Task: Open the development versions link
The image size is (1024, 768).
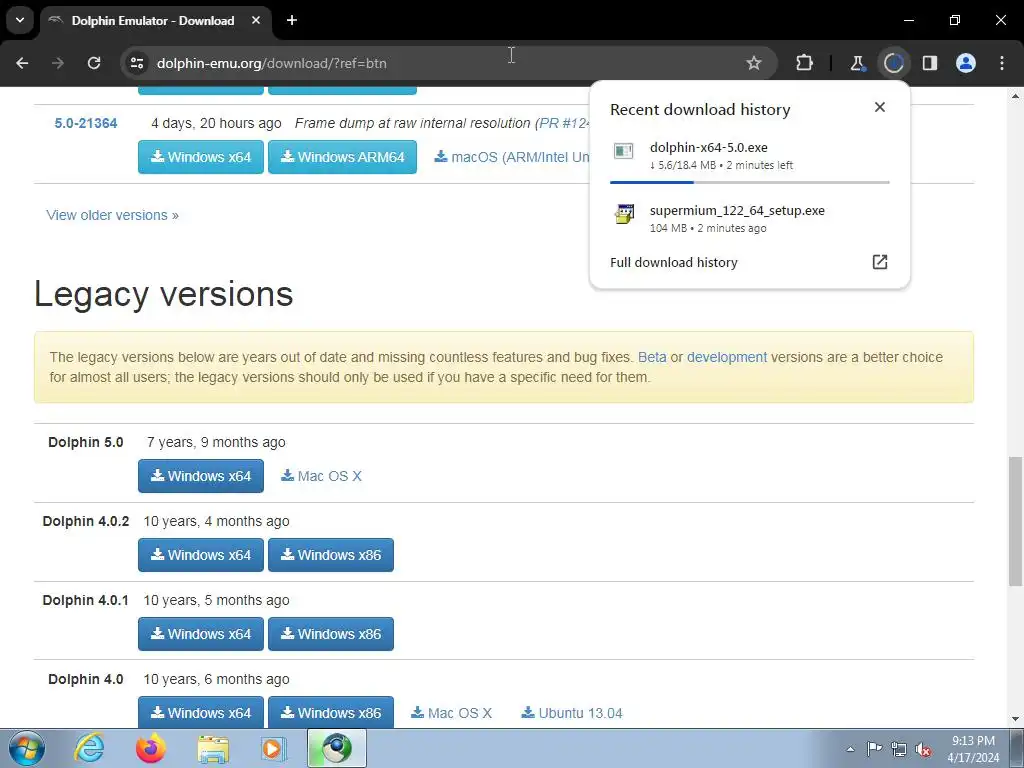Action: (727, 357)
